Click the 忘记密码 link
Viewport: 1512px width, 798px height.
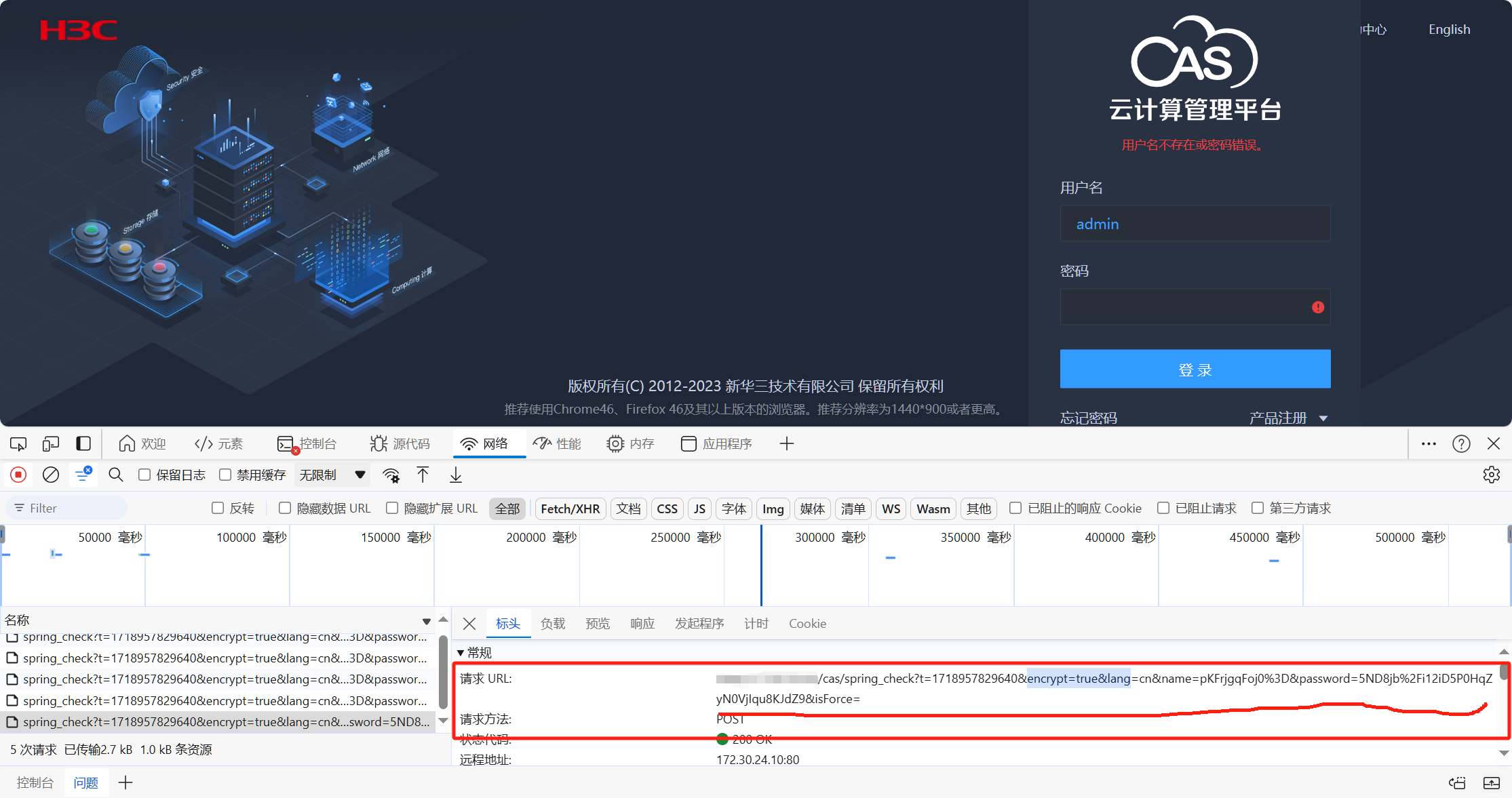[x=1088, y=418]
